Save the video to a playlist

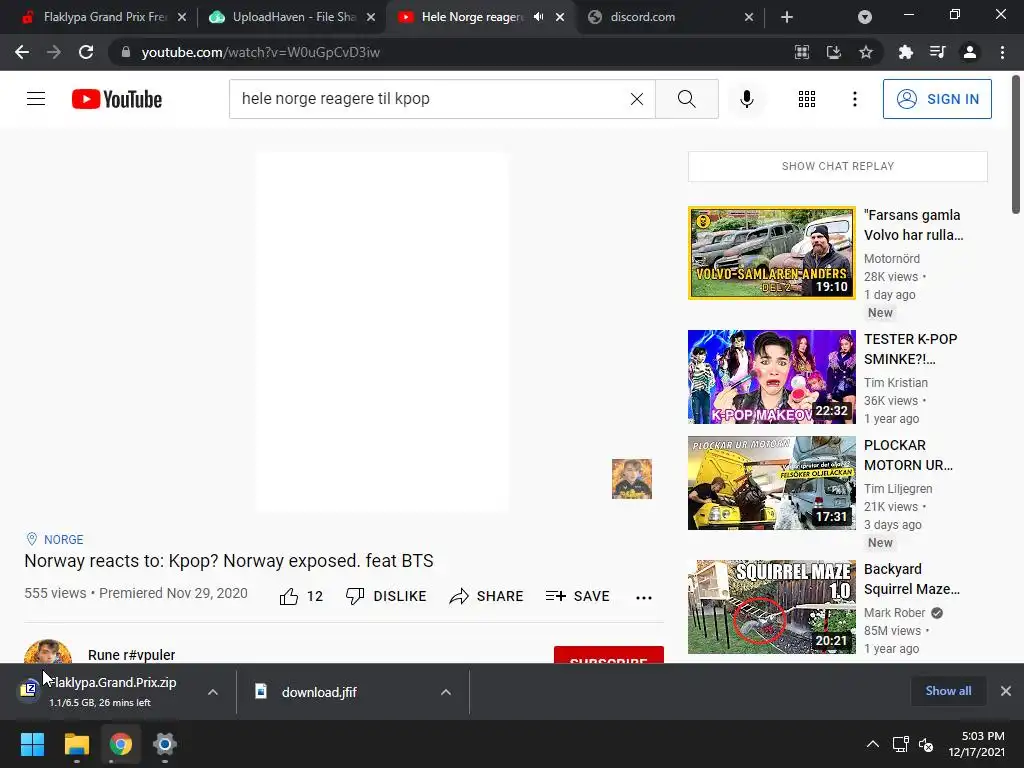click(577, 596)
